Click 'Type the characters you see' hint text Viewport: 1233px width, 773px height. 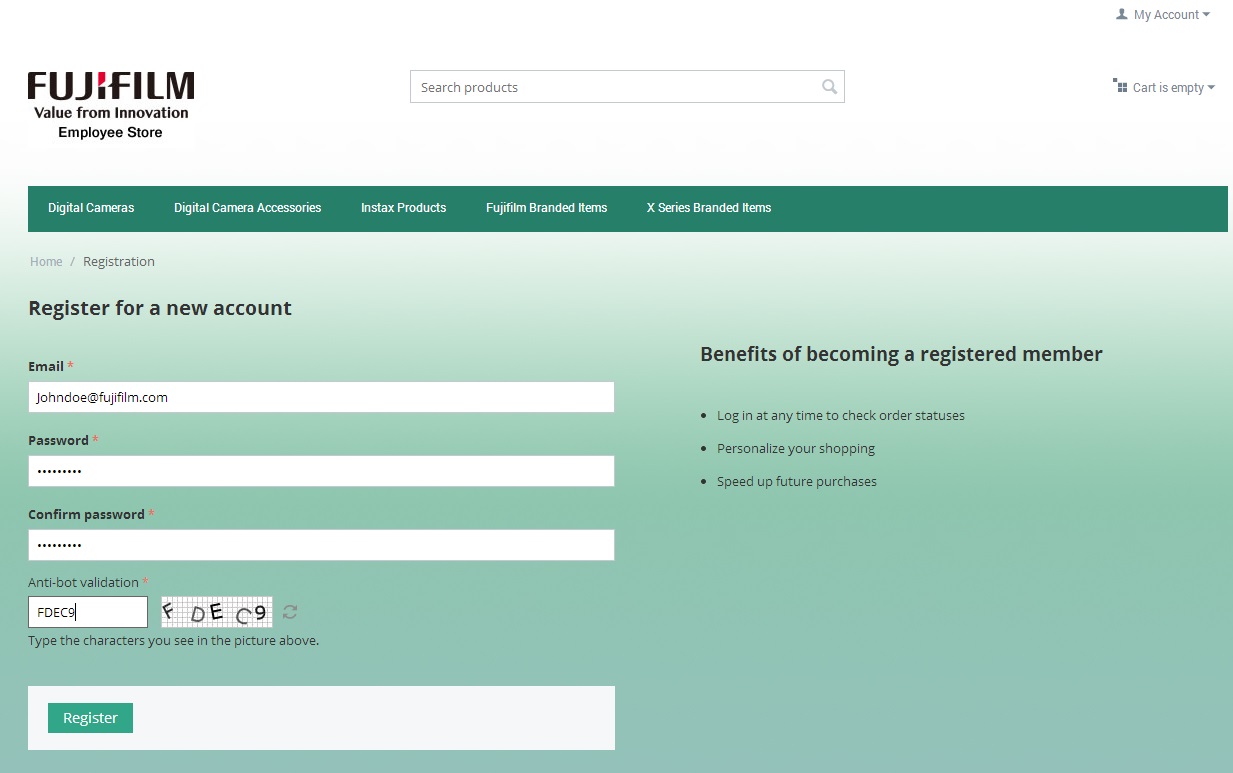[174, 641]
